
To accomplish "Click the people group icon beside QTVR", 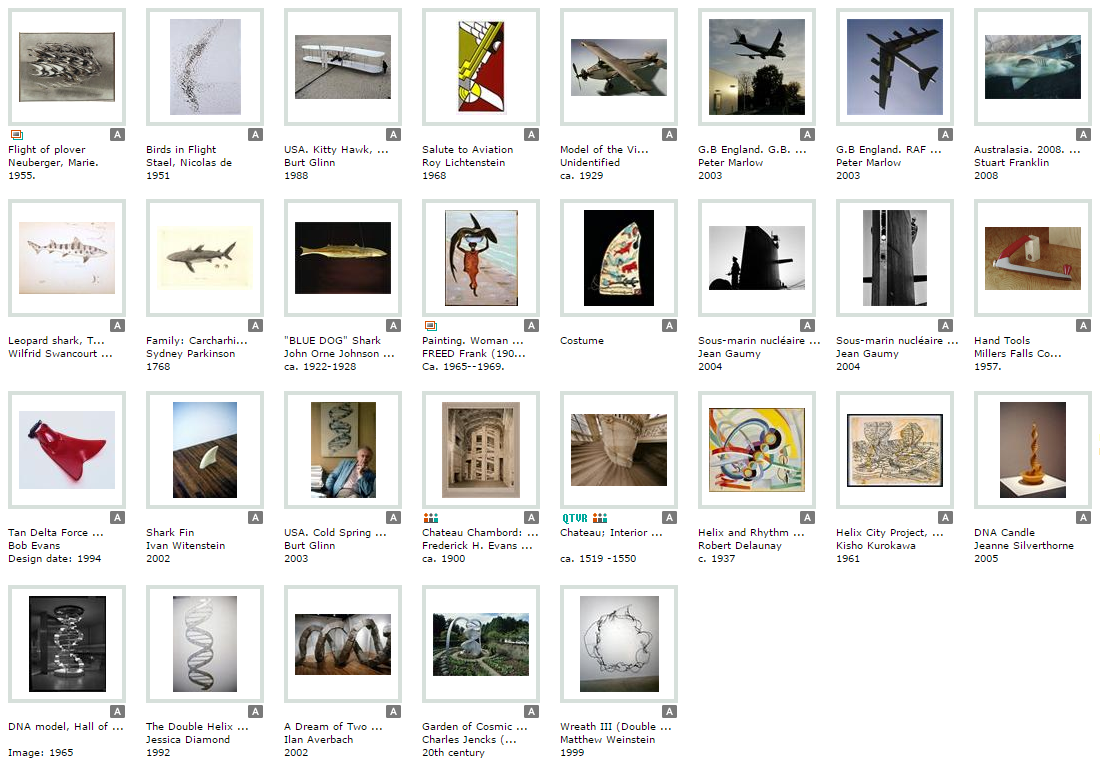I will click(600, 518).
